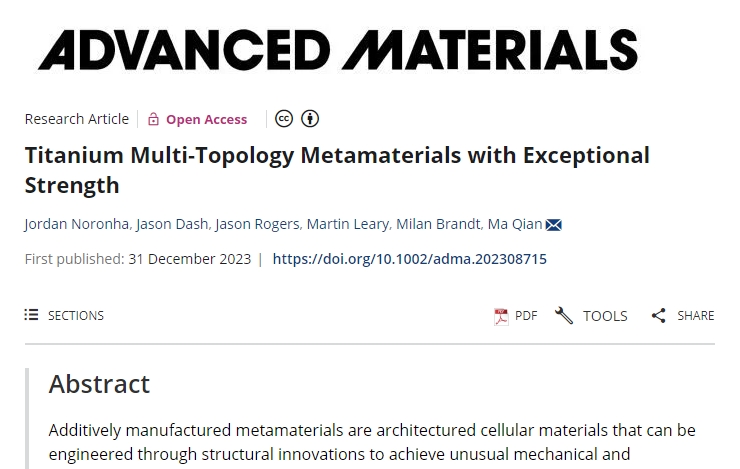Click the Sections list icon
Viewport: 740px width, 469px height.
31,315
